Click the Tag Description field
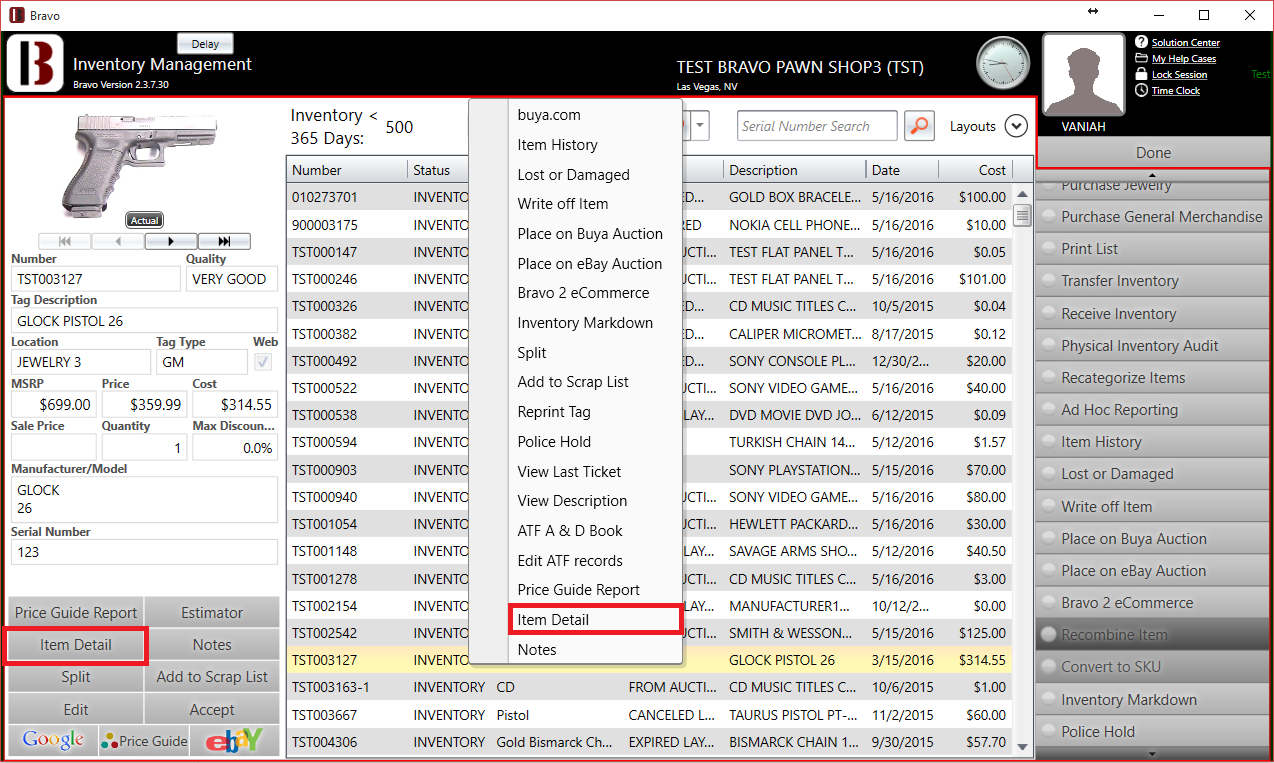 [x=144, y=321]
